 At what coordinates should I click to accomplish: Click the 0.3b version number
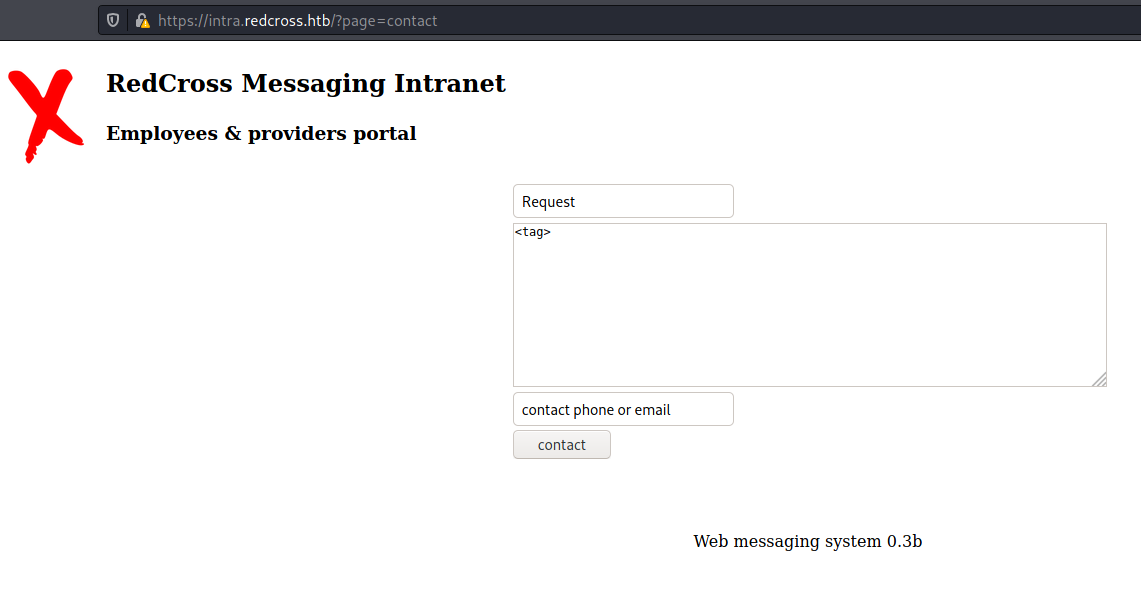(x=905, y=541)
